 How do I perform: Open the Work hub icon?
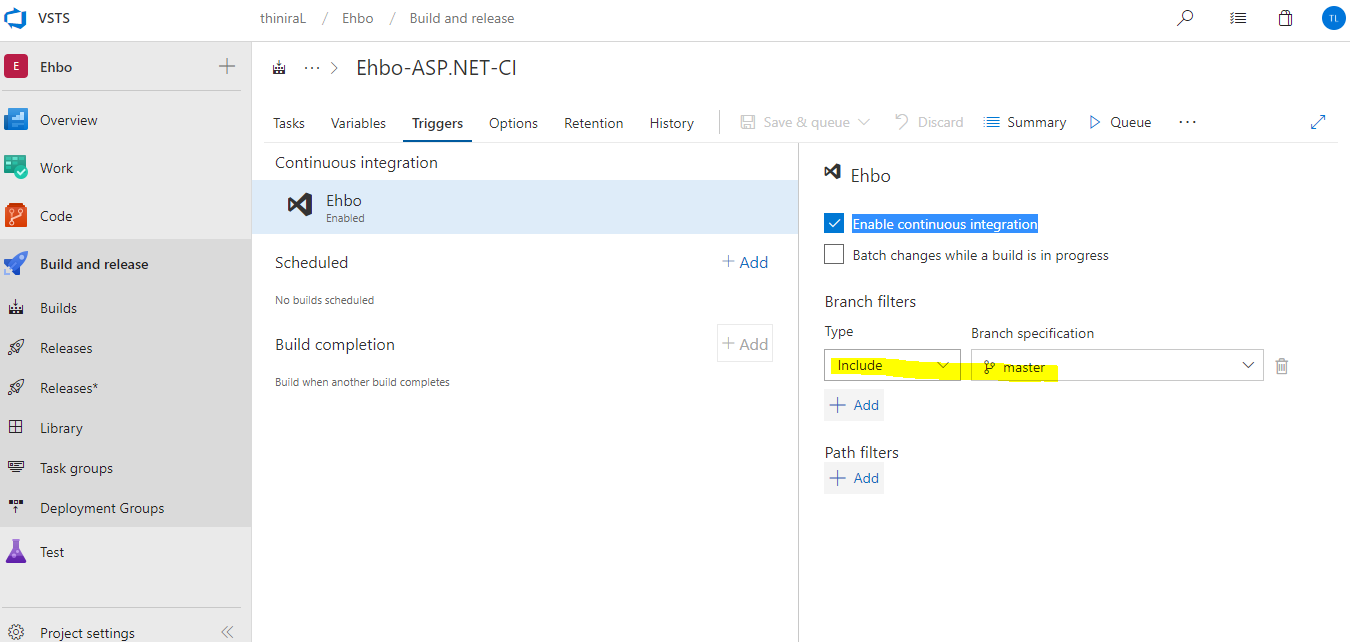16,168
